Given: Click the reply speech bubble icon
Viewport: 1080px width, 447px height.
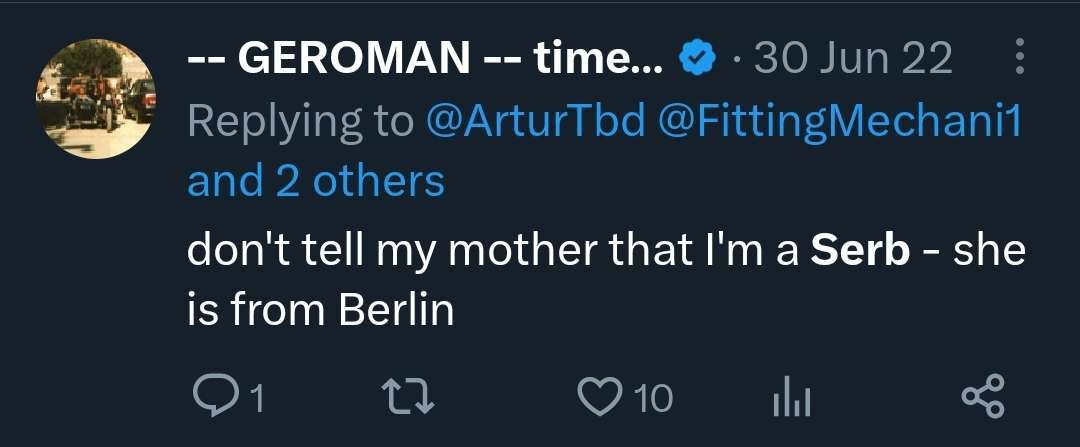Looking at the screenshot, I should tap(212, 399).
